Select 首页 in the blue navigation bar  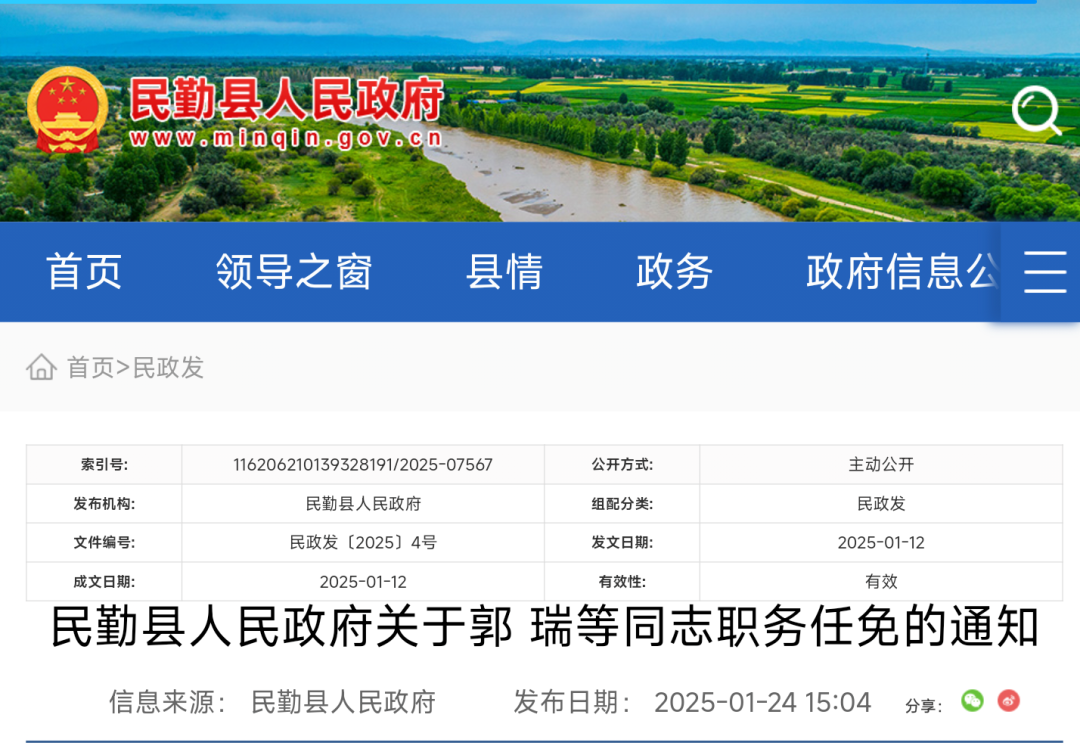pyautogui.click(x=84, y=271)
